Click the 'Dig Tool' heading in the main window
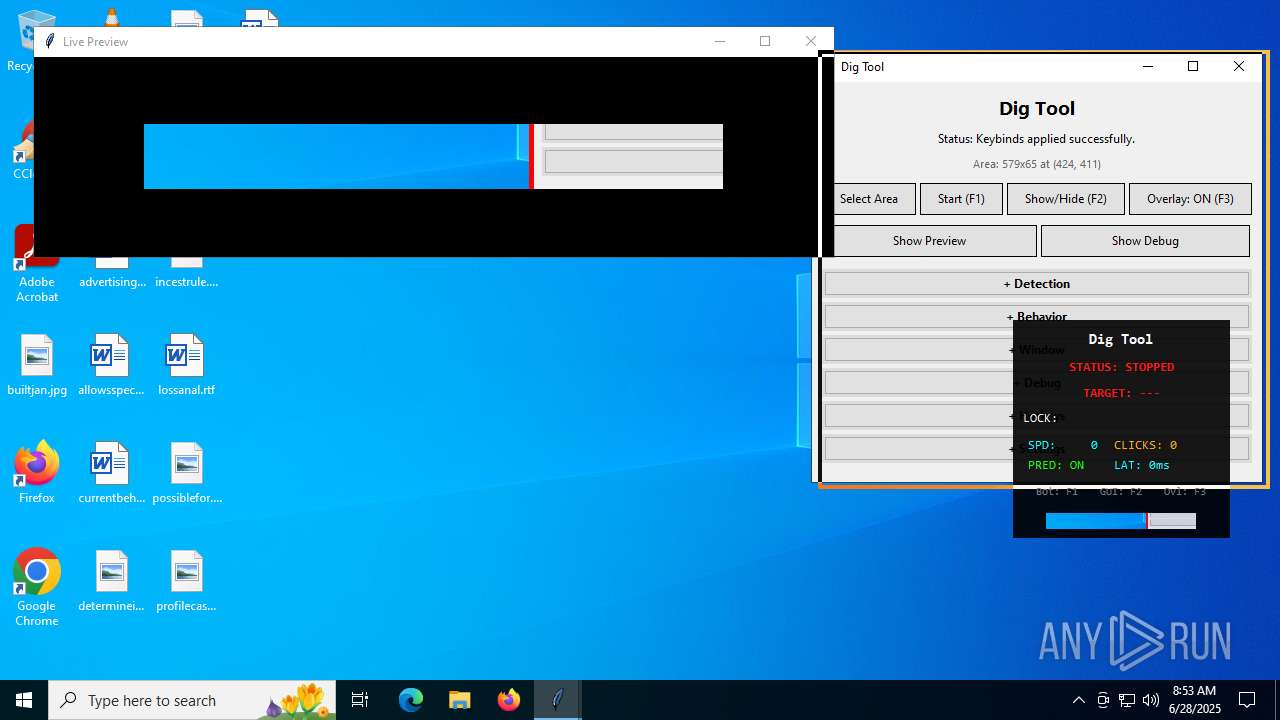Screen dimensions: 1280x720 pos(1036,108)
